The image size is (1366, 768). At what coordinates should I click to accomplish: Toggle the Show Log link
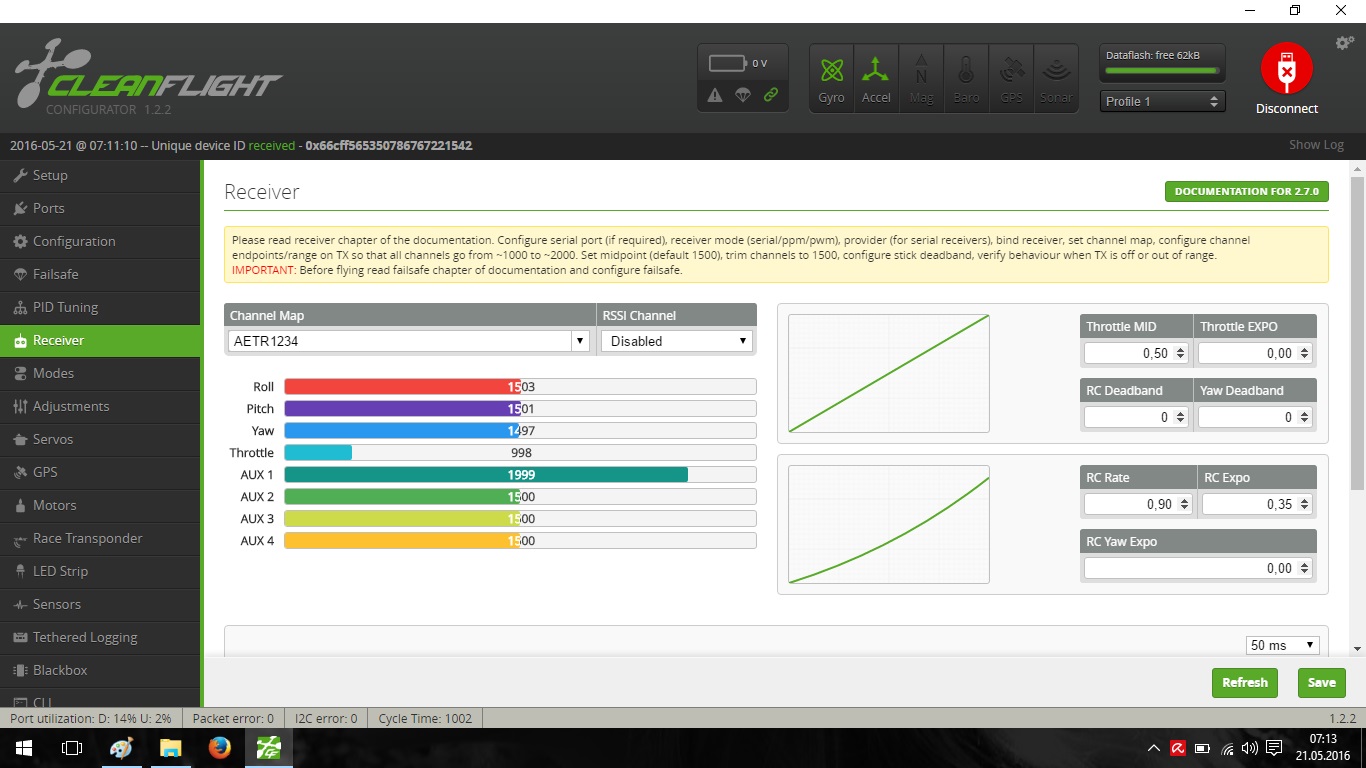(x=1316, y=145)
